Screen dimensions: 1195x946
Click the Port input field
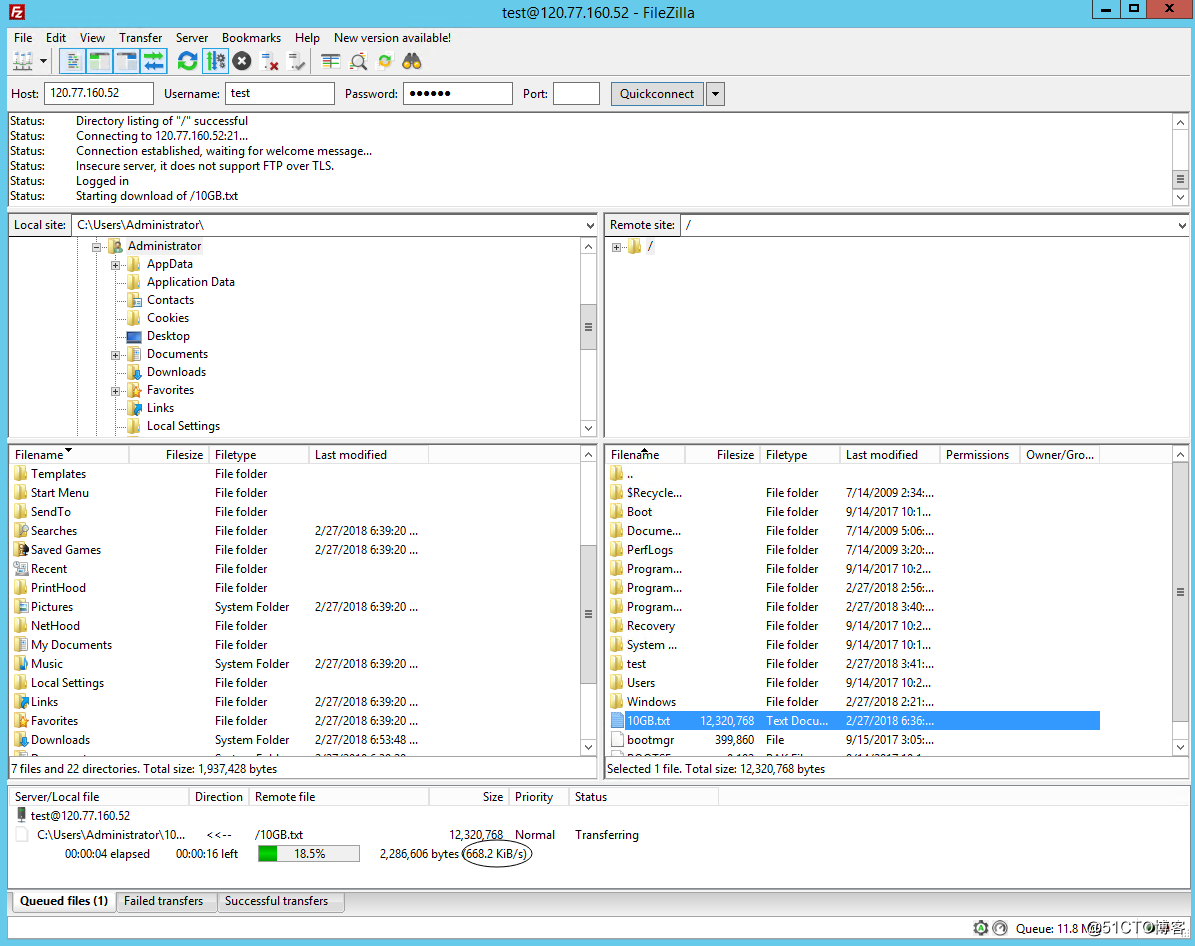point(576,93)
